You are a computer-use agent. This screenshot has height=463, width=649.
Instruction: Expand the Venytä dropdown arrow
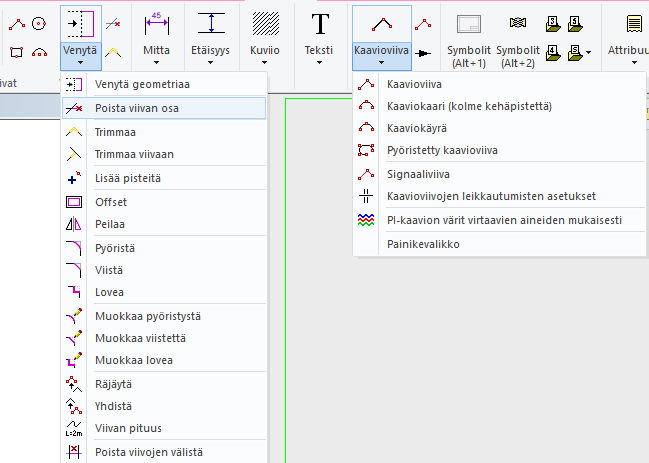point(82,62)
